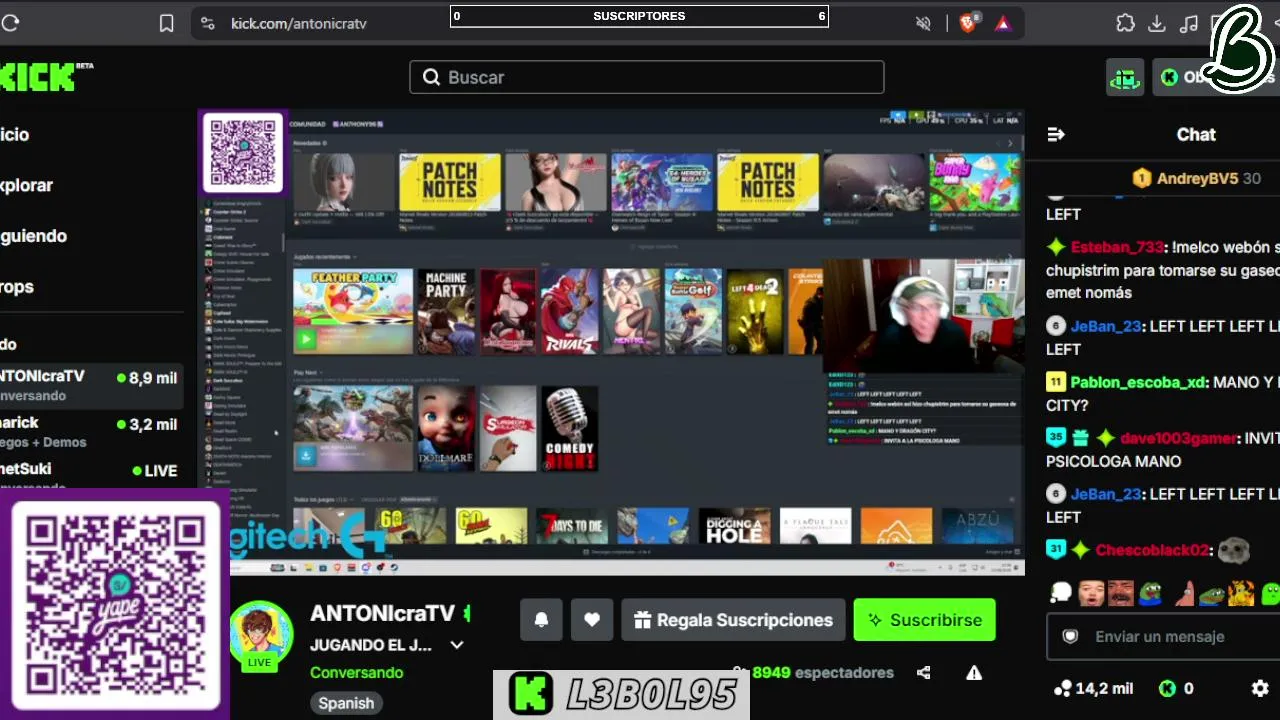Pick the Patrick Star emote
This screenshot has width=1280, height=720.
(1183, 593)
